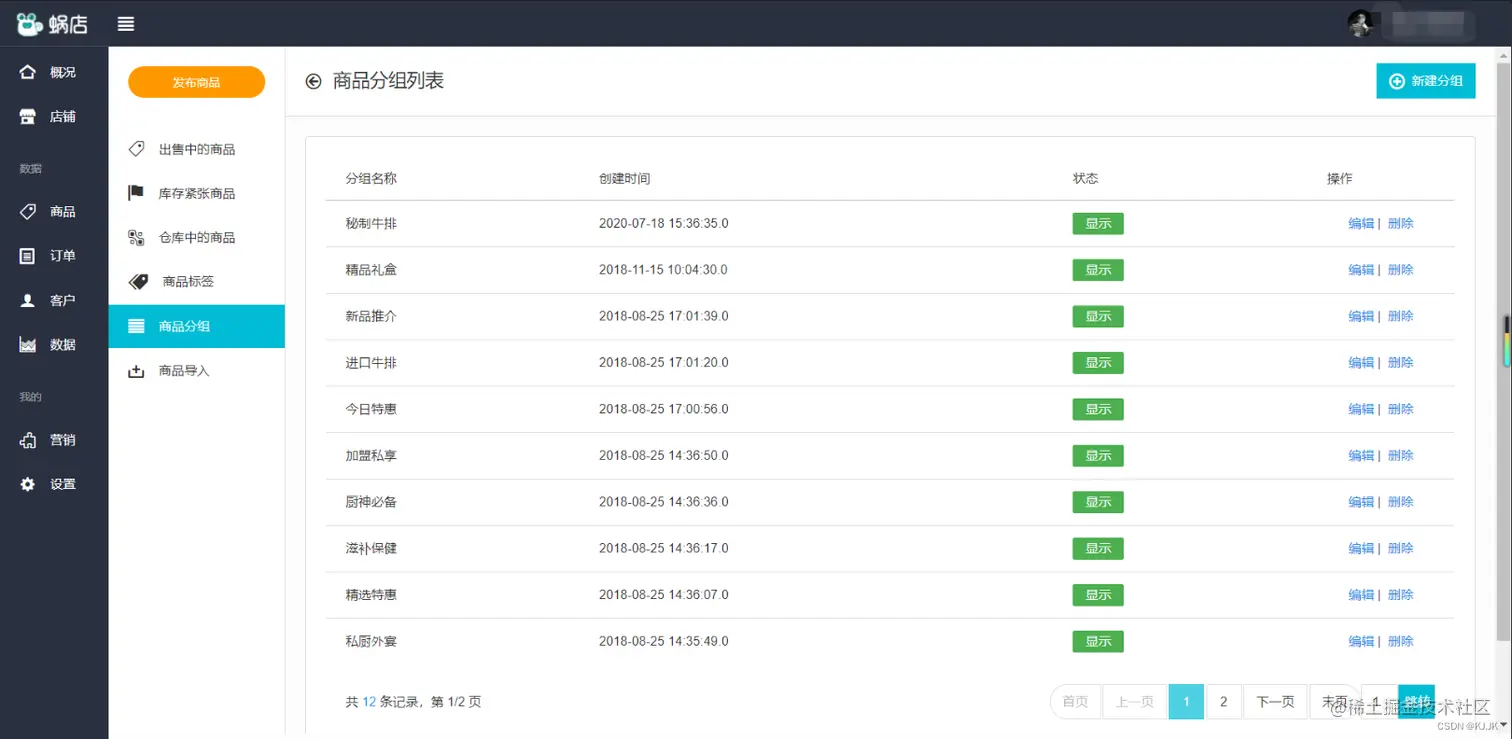Open the 概况 menu item

(54, 72)
